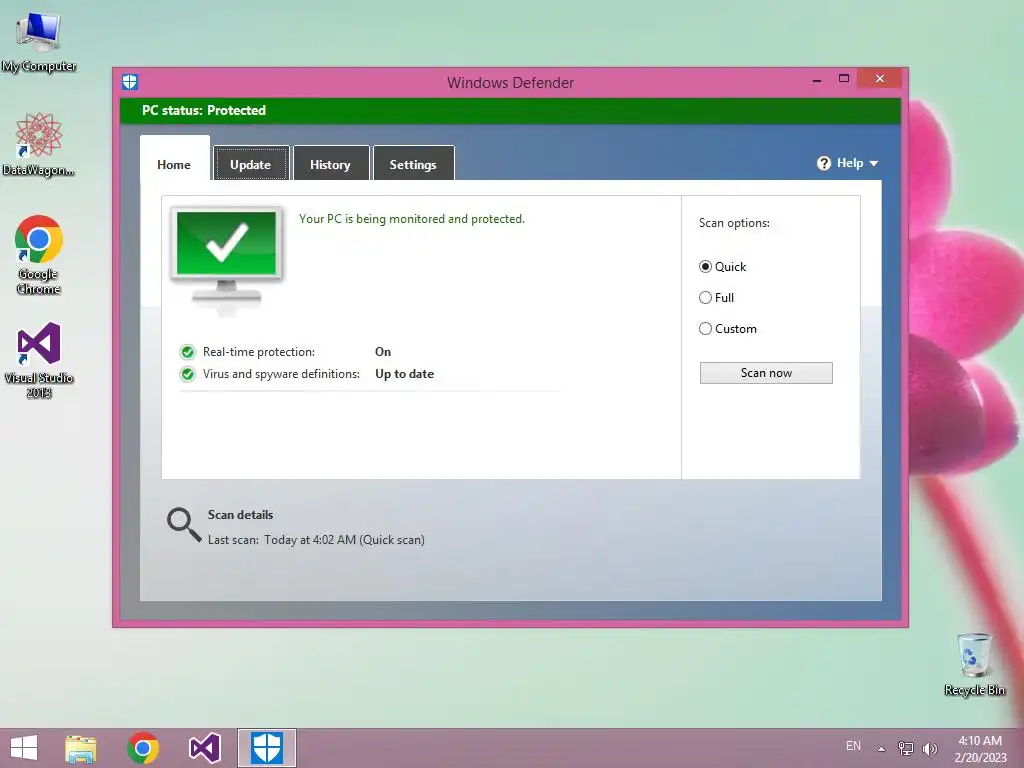The height and width of the screenshot is (768, 1024).
Task: Click the 'Scan details' heading
Action: [x=240, y=515]
